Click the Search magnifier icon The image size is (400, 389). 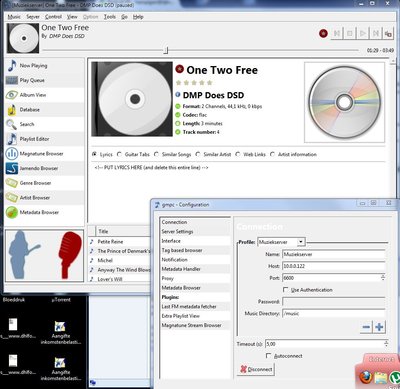[12, 124]
